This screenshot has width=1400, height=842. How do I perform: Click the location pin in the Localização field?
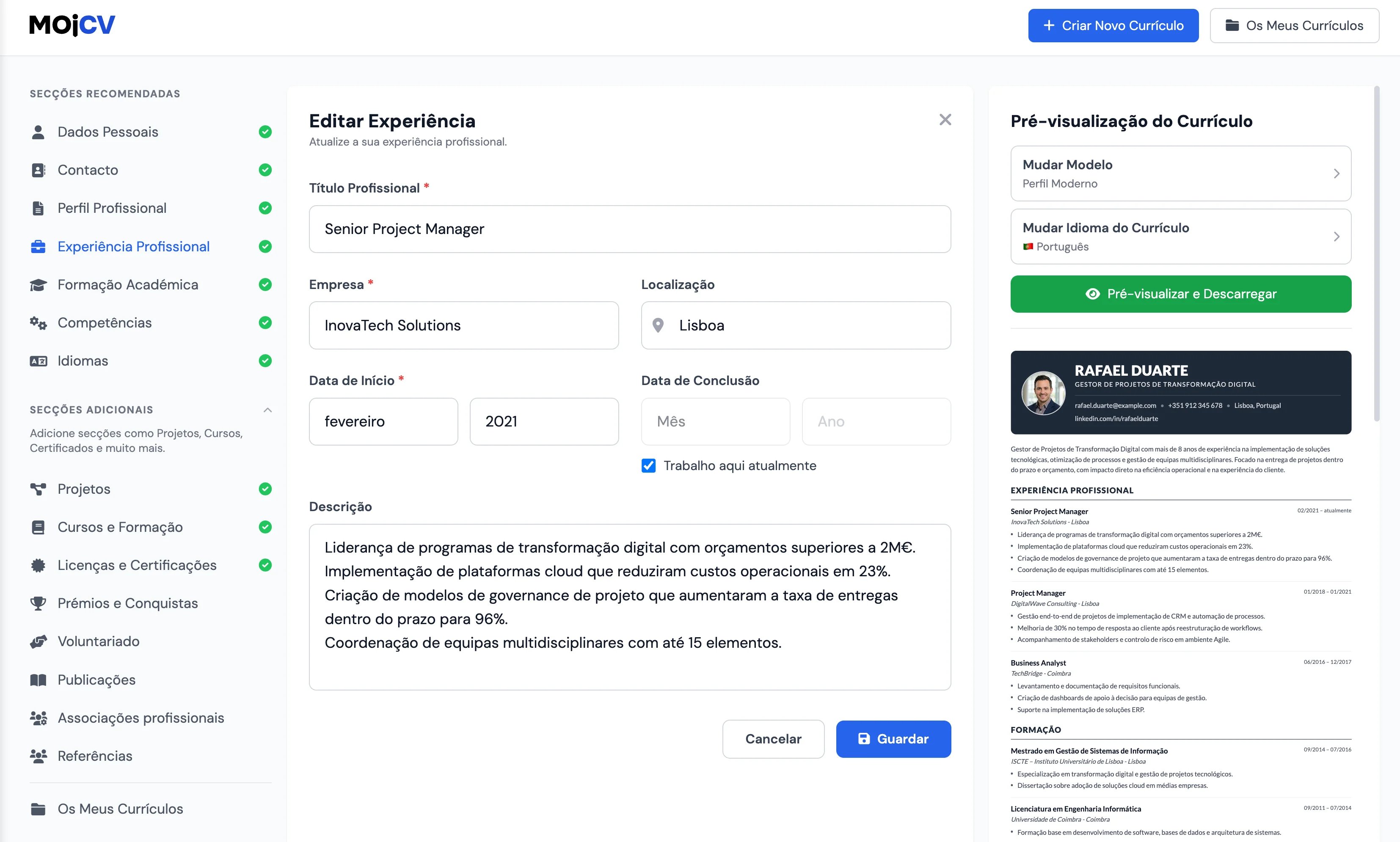click(x=658, y=325)
